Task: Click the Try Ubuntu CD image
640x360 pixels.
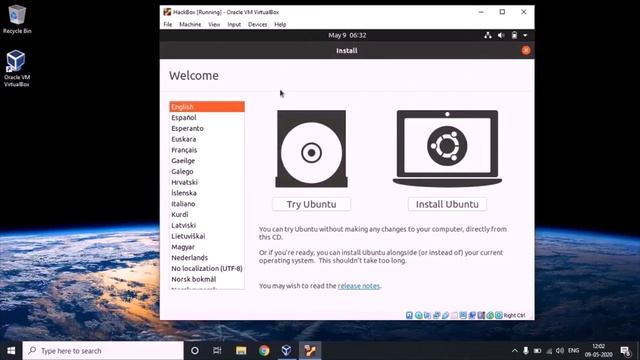Action: pyautogui.click(x=311, y=149)
